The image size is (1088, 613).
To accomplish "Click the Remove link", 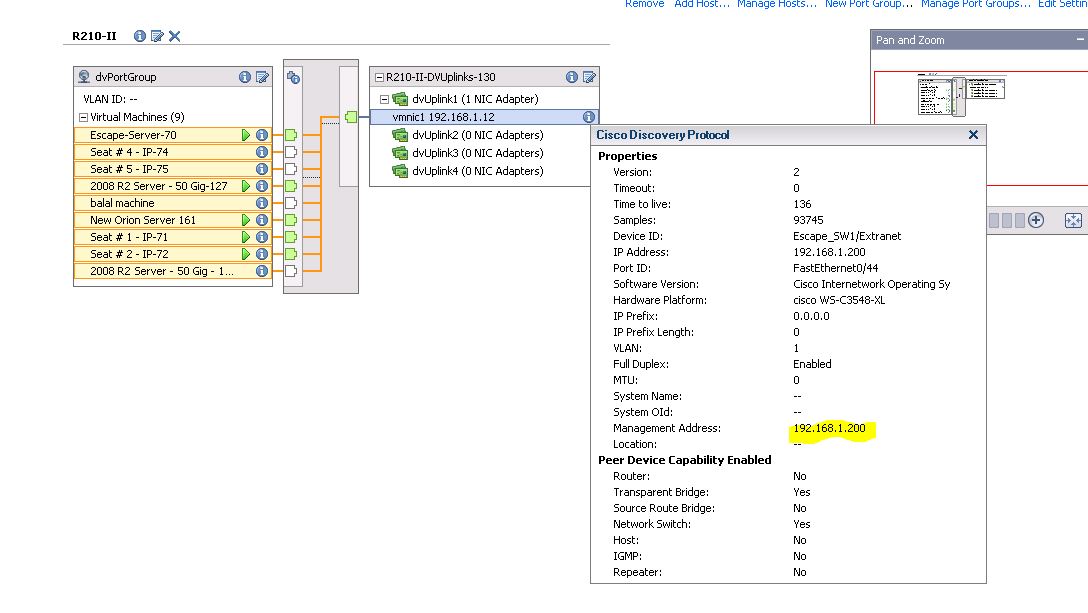I will click(x=645, y=4).
